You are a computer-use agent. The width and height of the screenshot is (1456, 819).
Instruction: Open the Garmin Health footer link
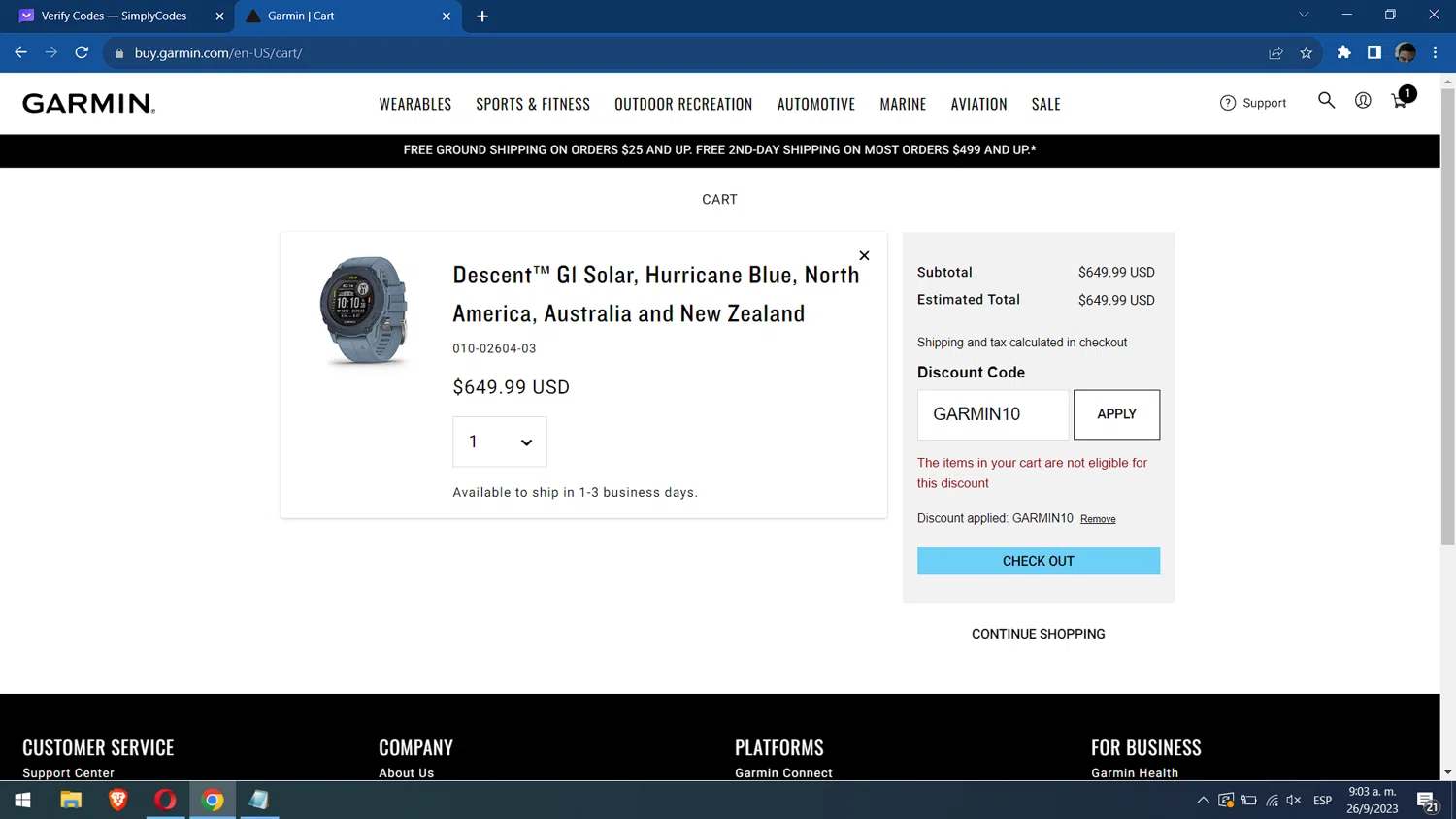tap(1135, 772)
